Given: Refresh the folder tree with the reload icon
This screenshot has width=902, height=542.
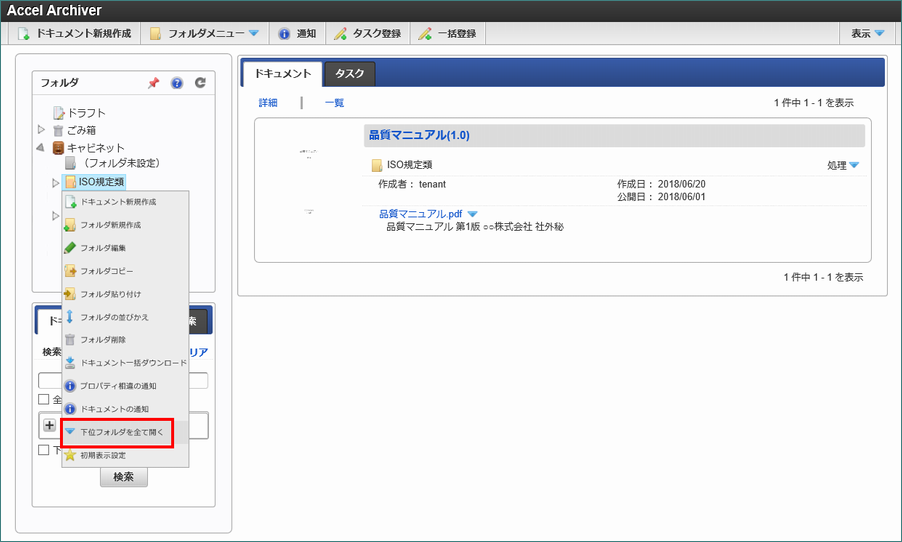Looking at the screenshot, I should 200,84.
